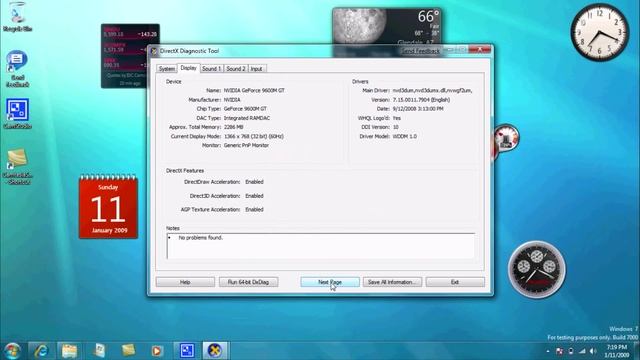This screenshot has width=640, height=360.
Task: Show hidden system tray icons
Action: [548, 351]
